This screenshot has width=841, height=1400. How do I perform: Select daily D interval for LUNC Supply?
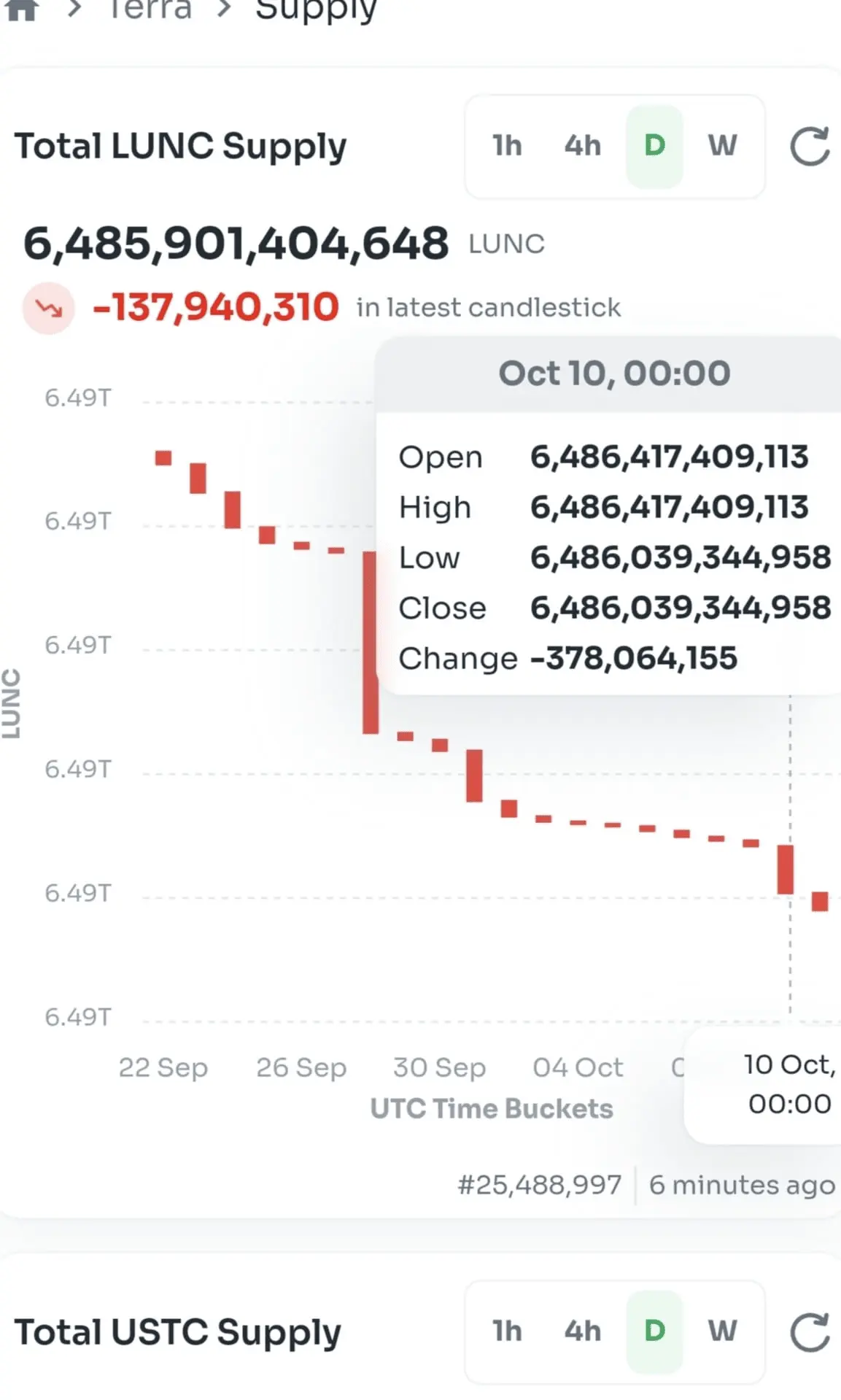(x=654, y=146)
